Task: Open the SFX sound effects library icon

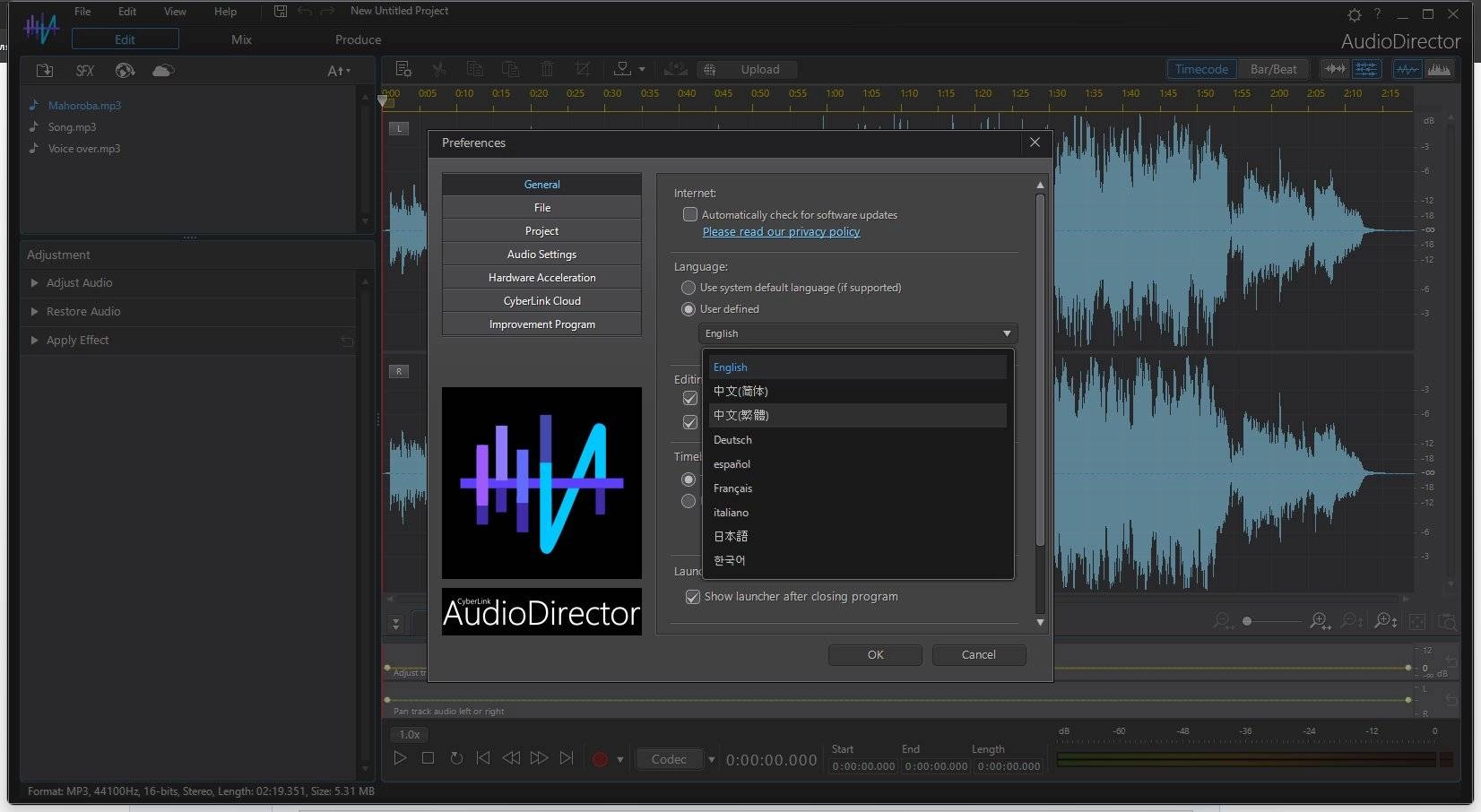Action: pos(85,70)
